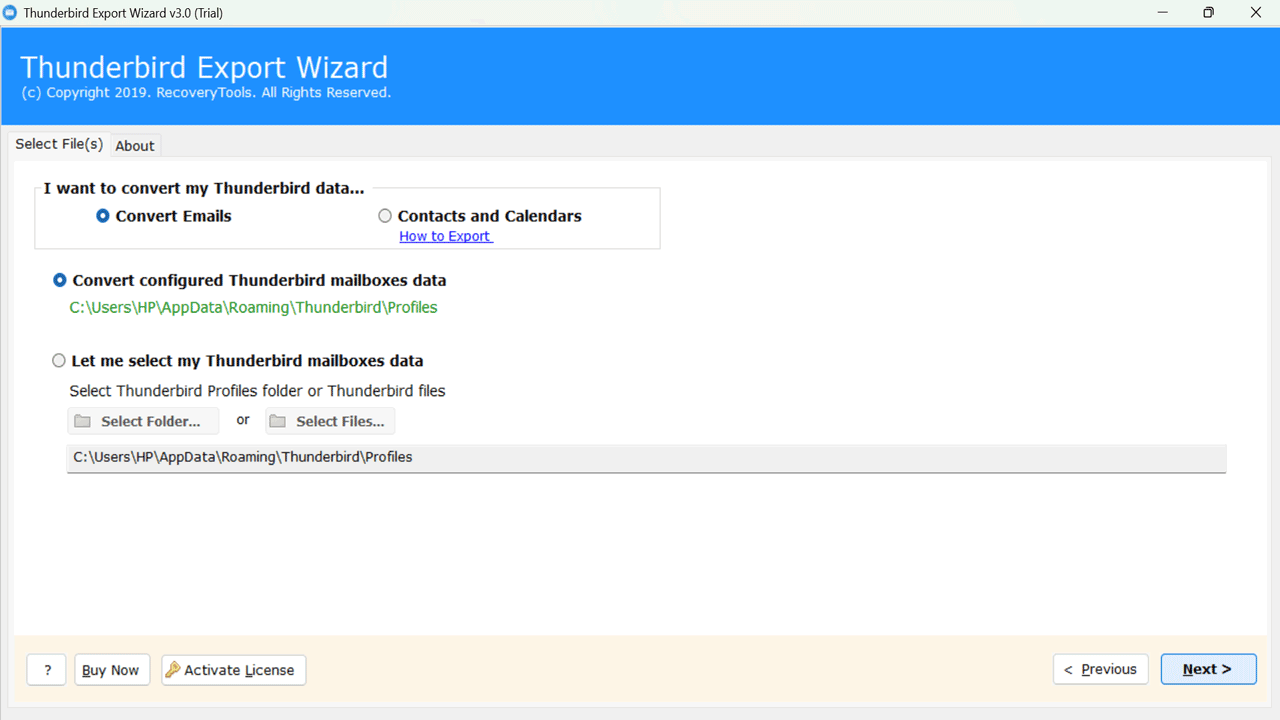This screenshot has height=720, width=1280.
Task: Click the Thunderbird Export Wizard title bar icon
Action: point(11,13)
